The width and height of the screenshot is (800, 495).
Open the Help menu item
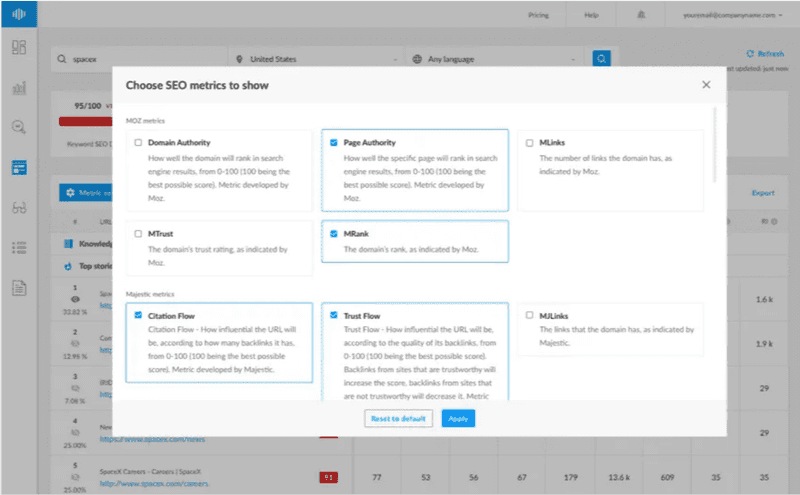tap(591, 15)
